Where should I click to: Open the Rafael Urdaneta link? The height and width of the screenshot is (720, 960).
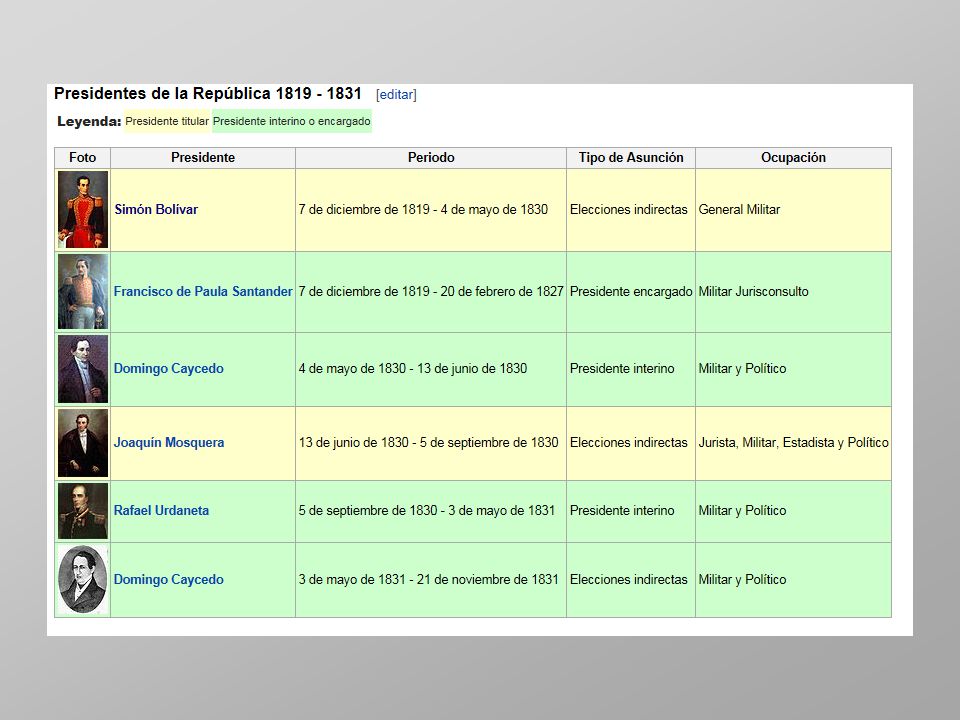pyautogui.click(x=162, y=511)
